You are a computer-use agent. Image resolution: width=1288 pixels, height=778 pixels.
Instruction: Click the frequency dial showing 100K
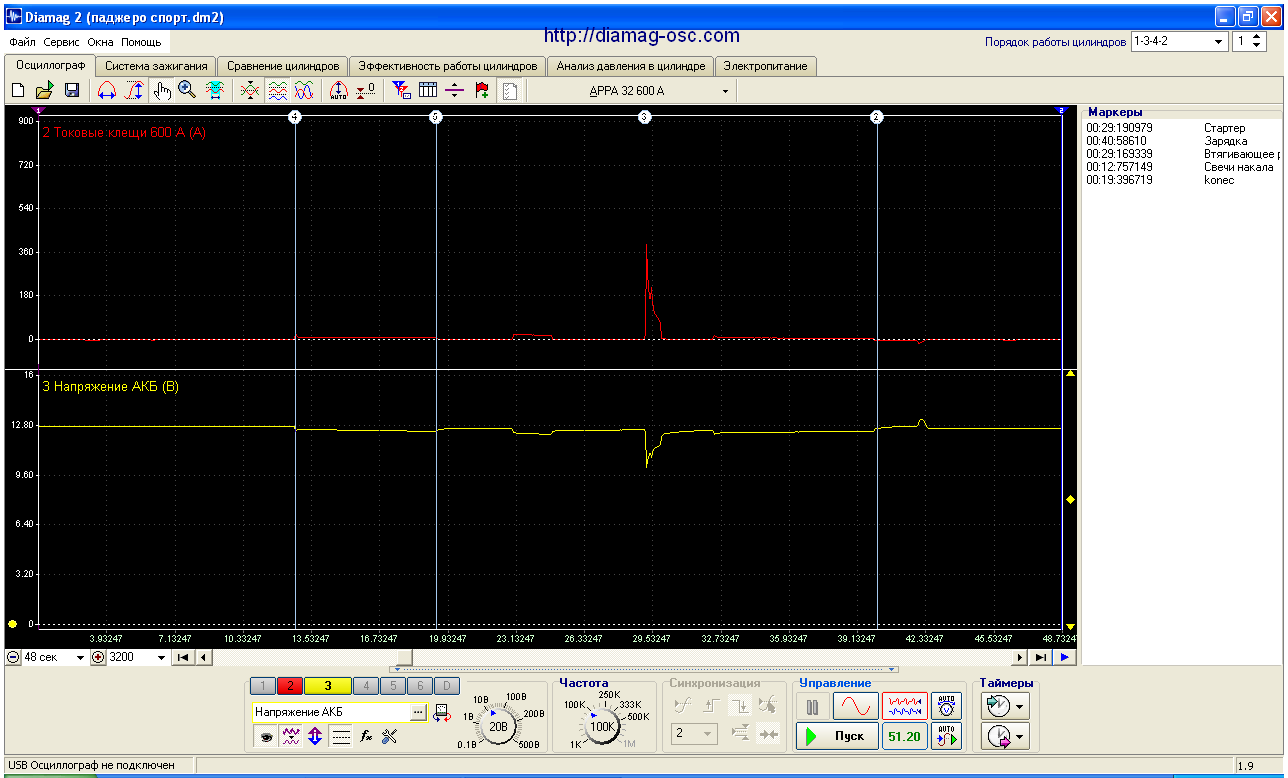pos(603,726)
